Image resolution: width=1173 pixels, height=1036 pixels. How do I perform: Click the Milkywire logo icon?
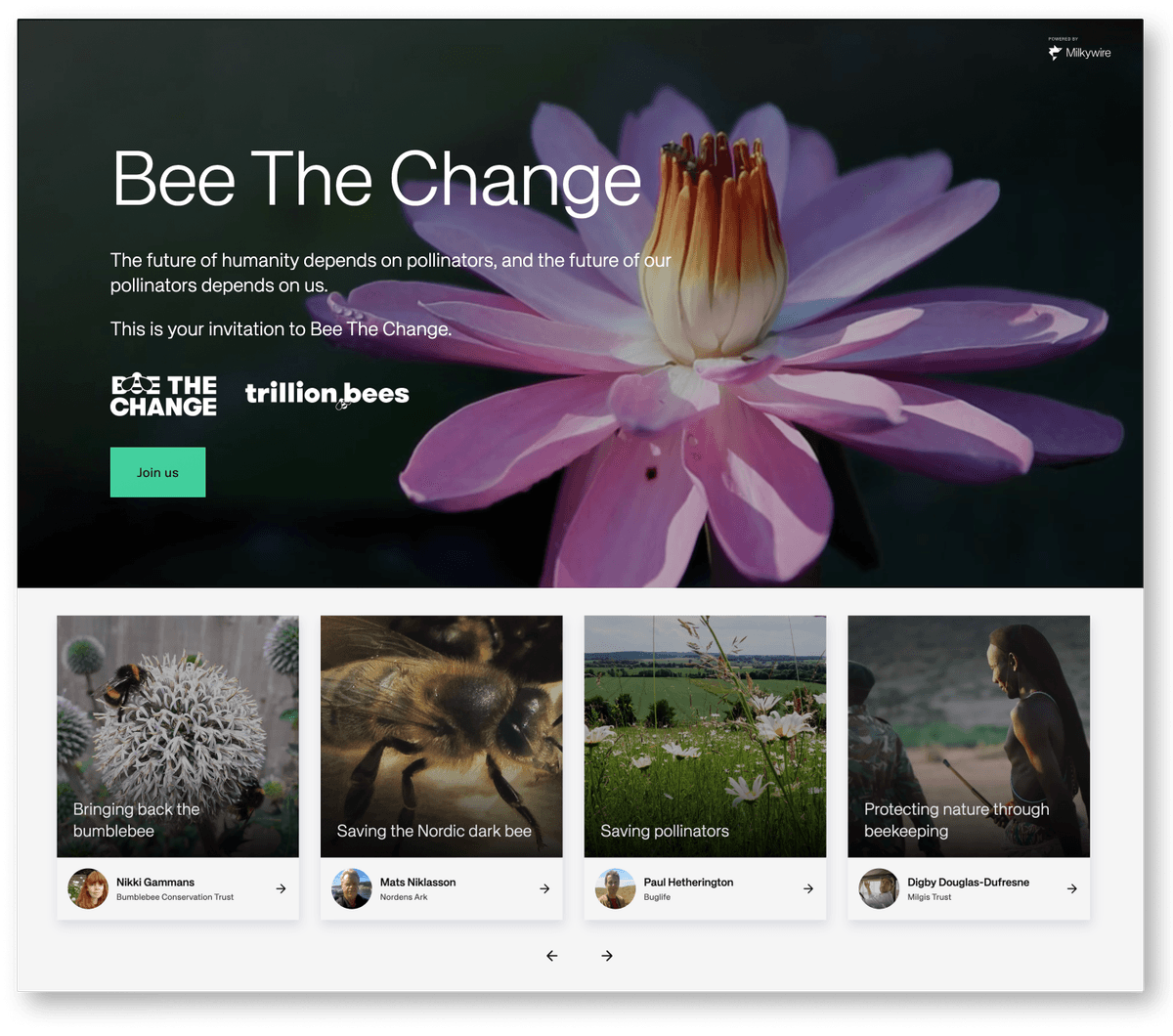(1055, 53)
